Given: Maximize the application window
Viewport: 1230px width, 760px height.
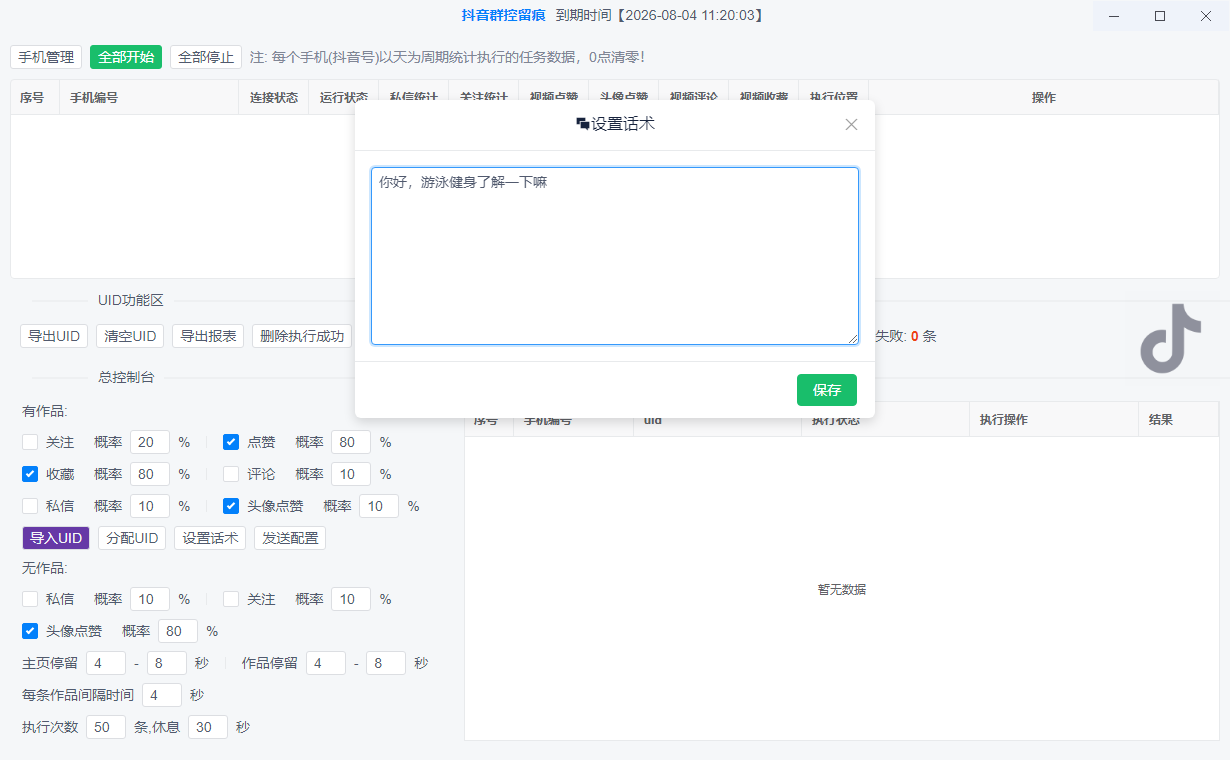Looking at the screenshot, I should (x=1160, y=16).
